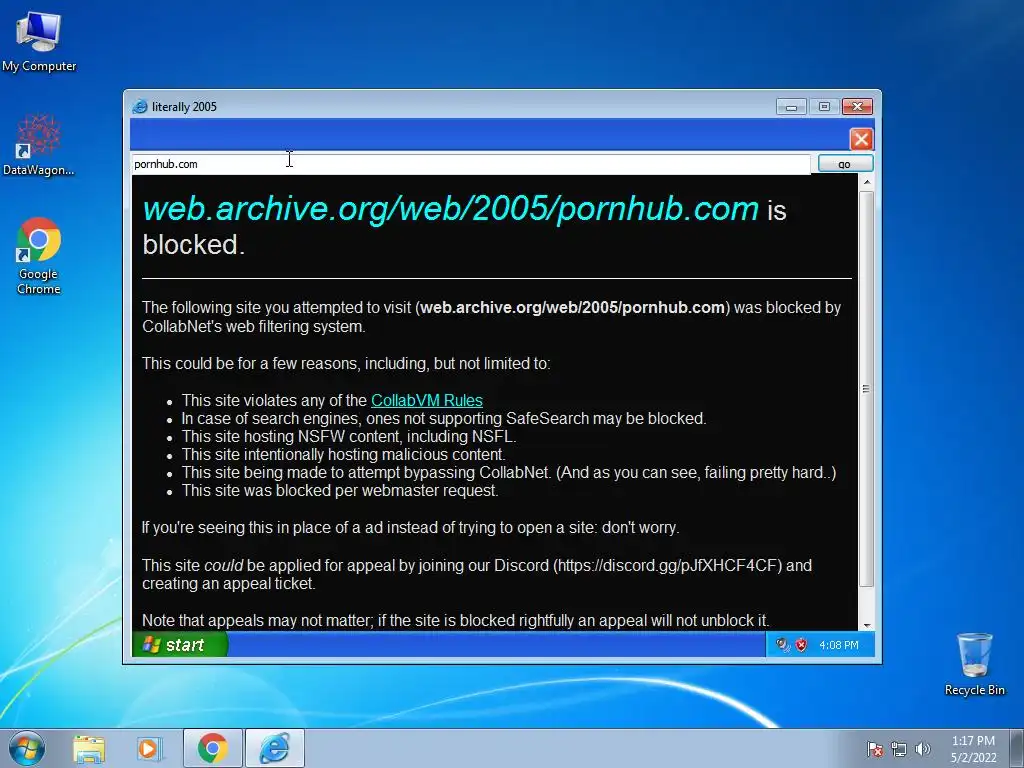Open File Explorer from the taskbar
1024x768 pixels.
89,749
